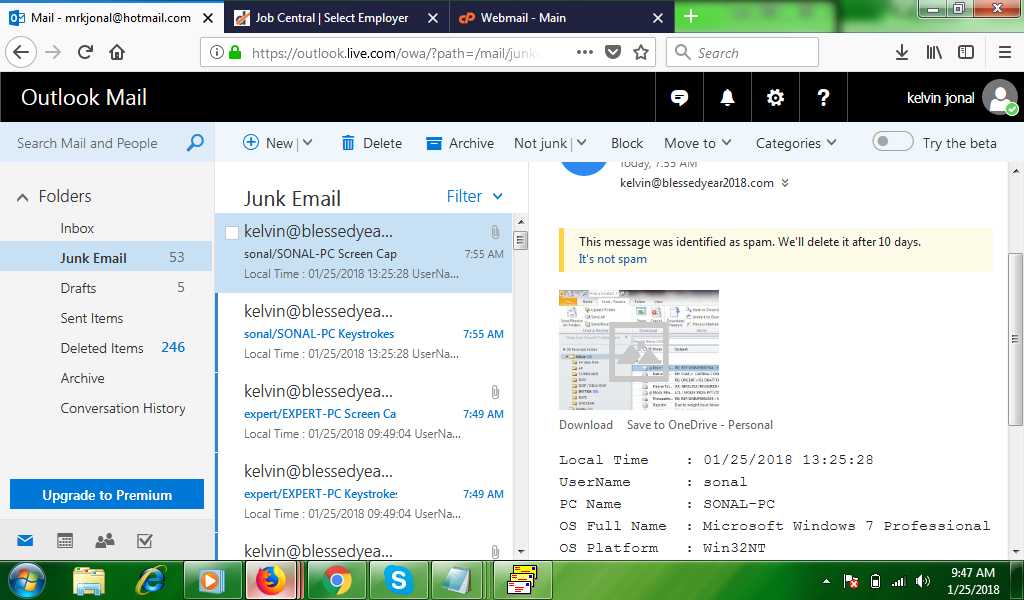The height and width of the screenshot is (600, 1024).
Task: Open the Firefox library icon
Action: click(x=934, y=52)
